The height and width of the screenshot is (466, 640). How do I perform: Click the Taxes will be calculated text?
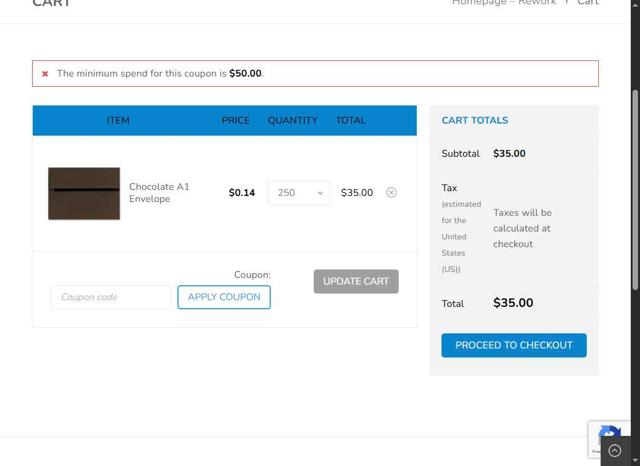coord(522,228)
